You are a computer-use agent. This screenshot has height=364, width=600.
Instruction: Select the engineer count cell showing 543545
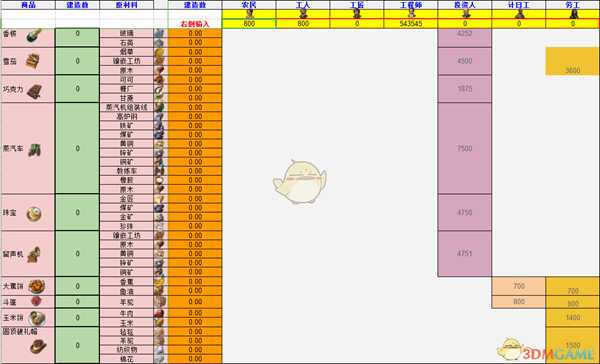(411, 23)
